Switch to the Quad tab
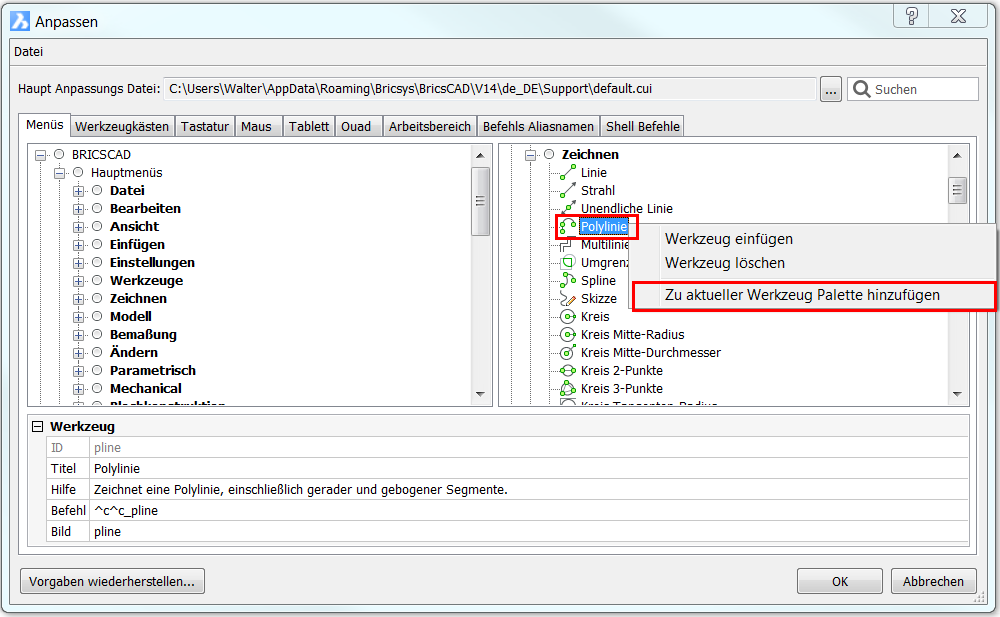The height and width of the screenshot is (617, 1000). pyautogui.click(x=356, y=126)
